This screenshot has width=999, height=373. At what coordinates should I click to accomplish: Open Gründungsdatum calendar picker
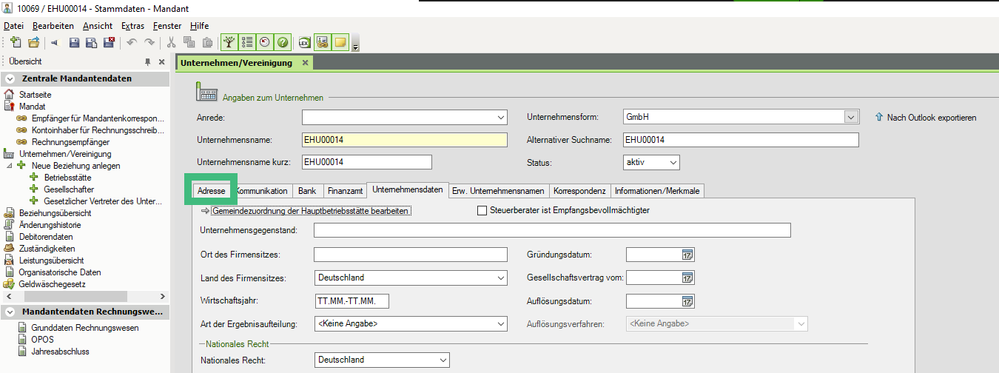click(687, 255)
